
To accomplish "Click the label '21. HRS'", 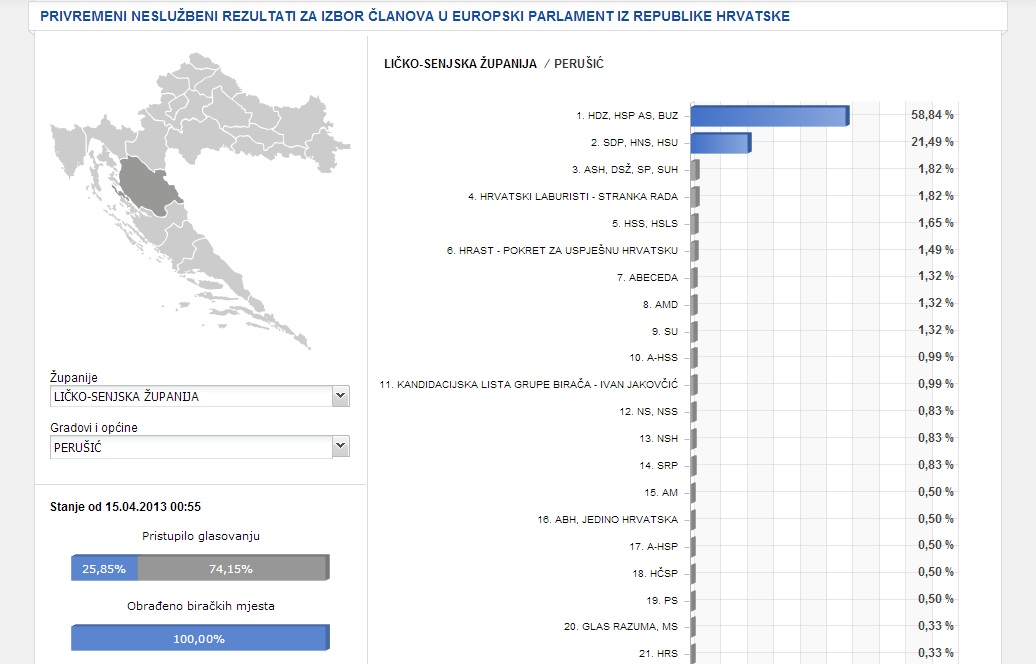I will pyautogui.click(x=659, y=653).
